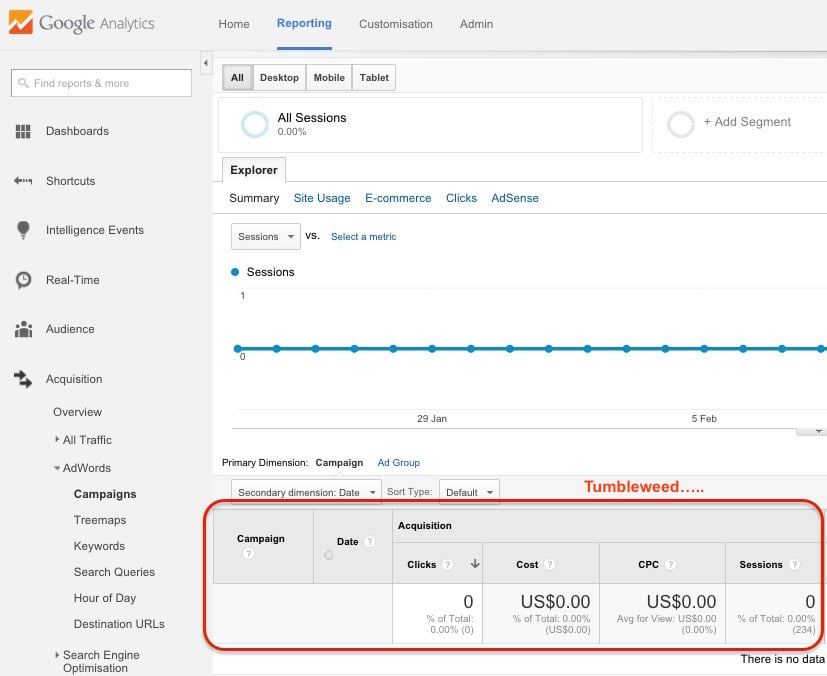Click the Google Analytics logo icon

coord(21,22)
